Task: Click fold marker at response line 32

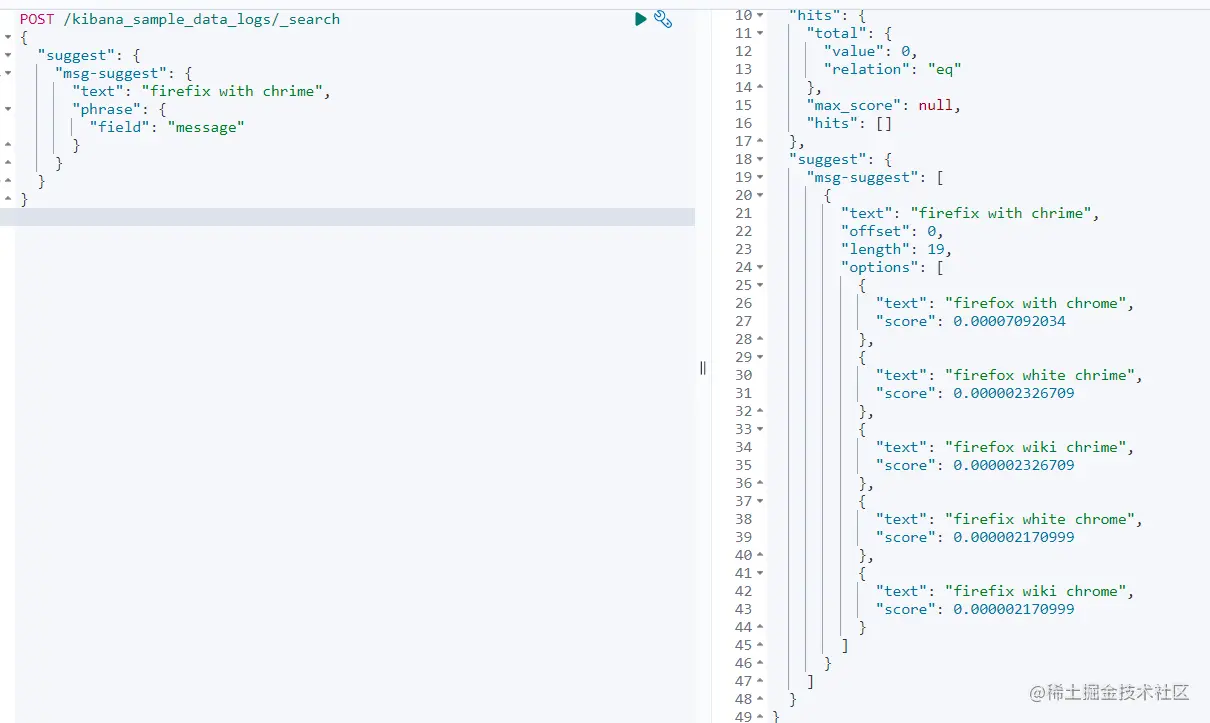Action: tap(761, 411)
